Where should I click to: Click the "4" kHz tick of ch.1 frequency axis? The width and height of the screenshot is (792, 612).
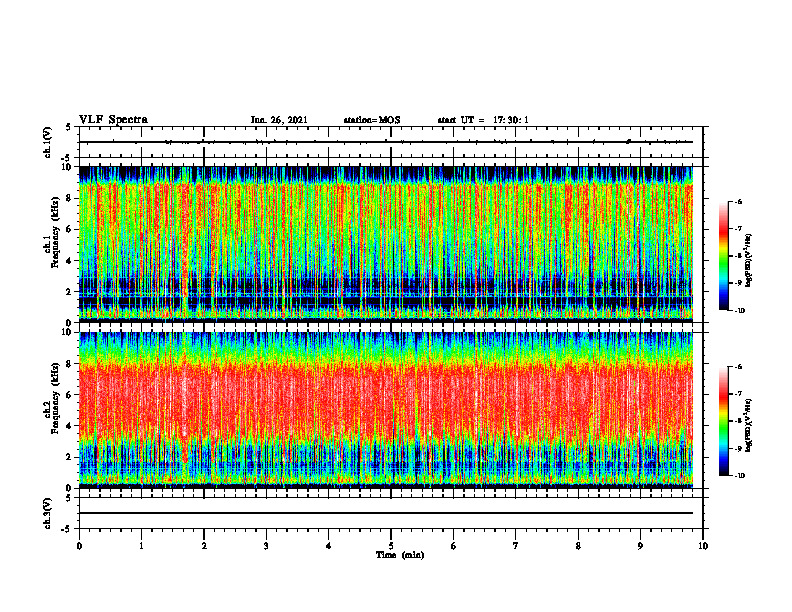[x=70, y=261]
